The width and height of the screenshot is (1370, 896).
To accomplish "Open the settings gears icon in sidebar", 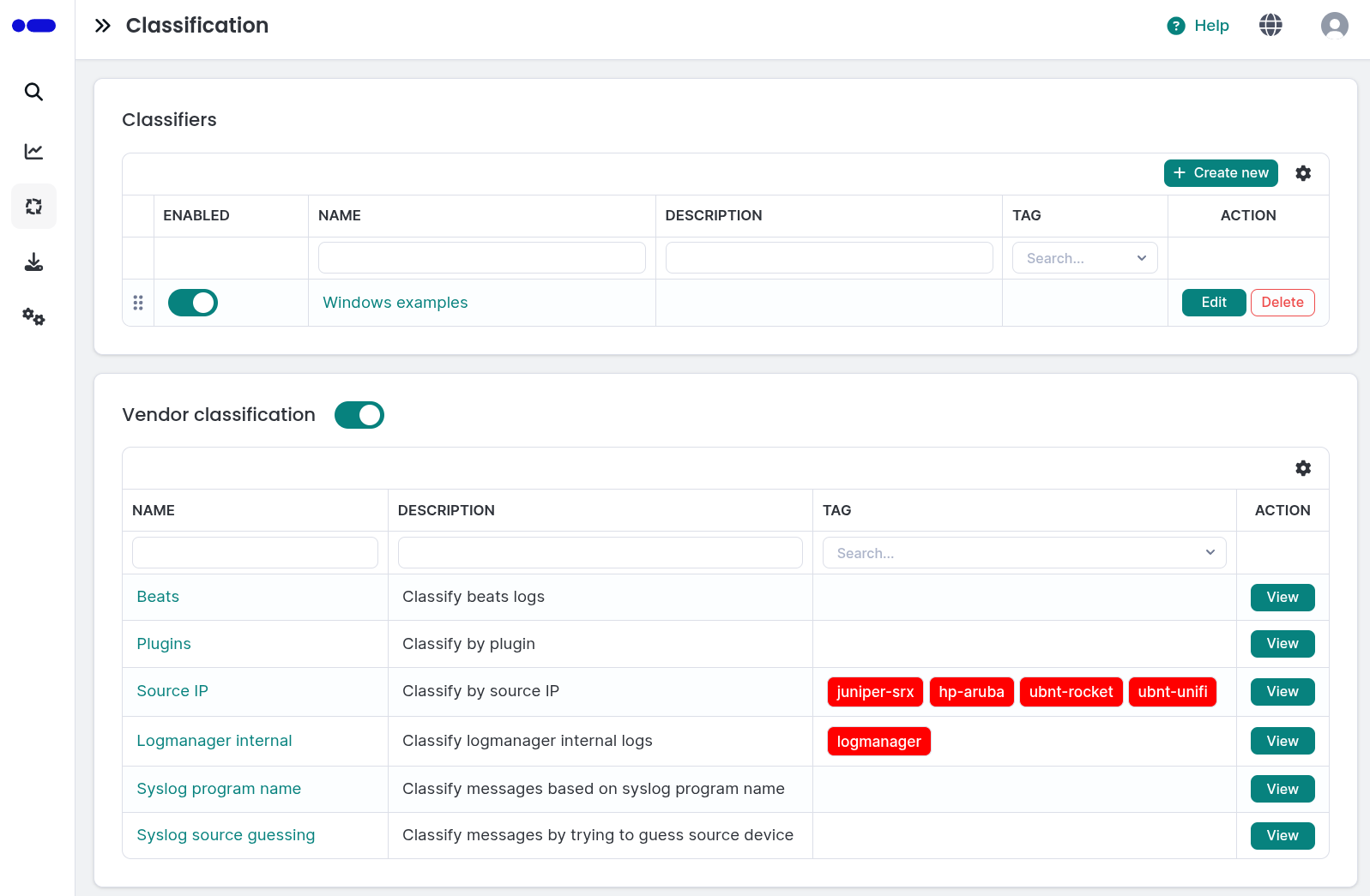I will tap(33, 317).
